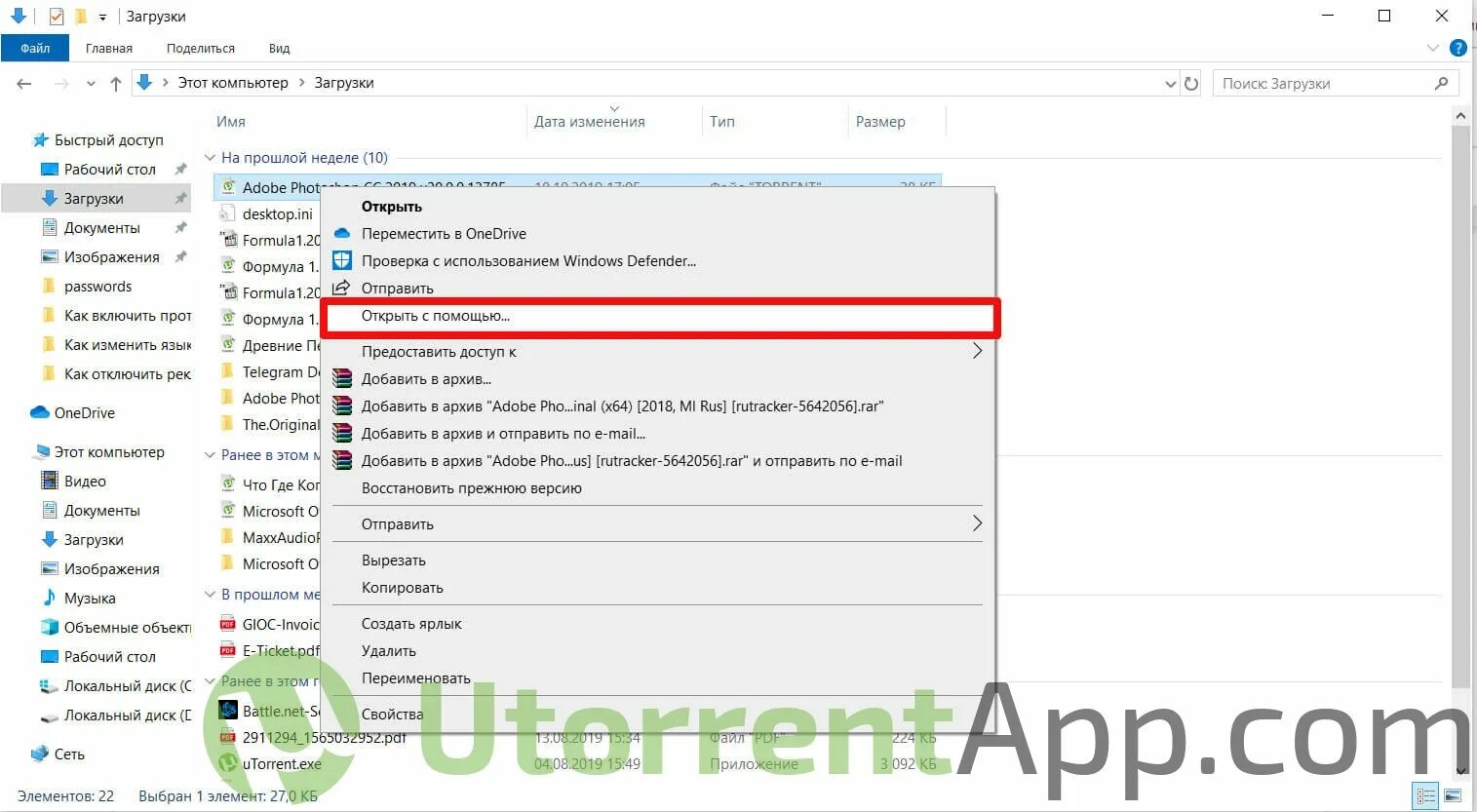
Task: Click WinRAR icon beside Добавить в архив...
Action: tap(342, 379)
